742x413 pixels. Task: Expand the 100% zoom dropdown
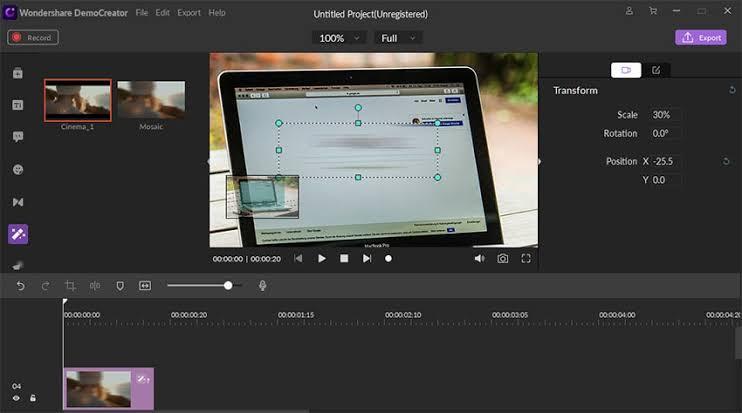pos(339,38)
